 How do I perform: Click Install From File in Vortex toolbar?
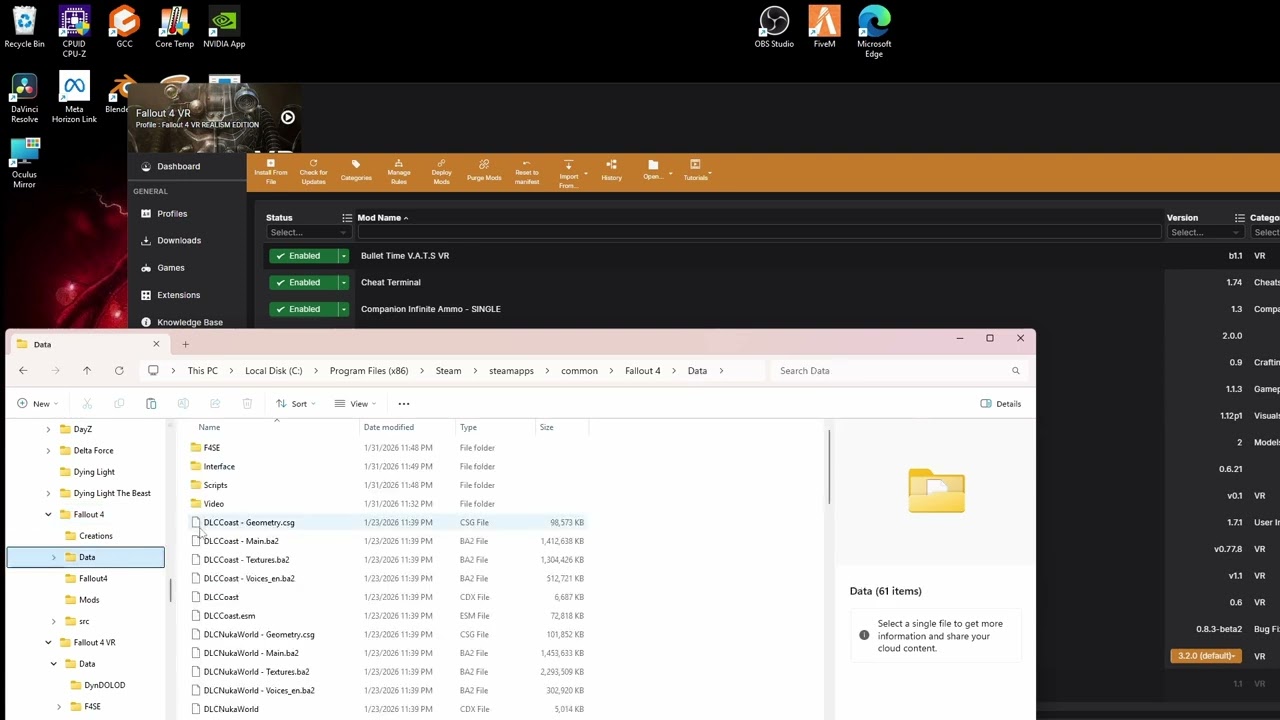(270, 171)
